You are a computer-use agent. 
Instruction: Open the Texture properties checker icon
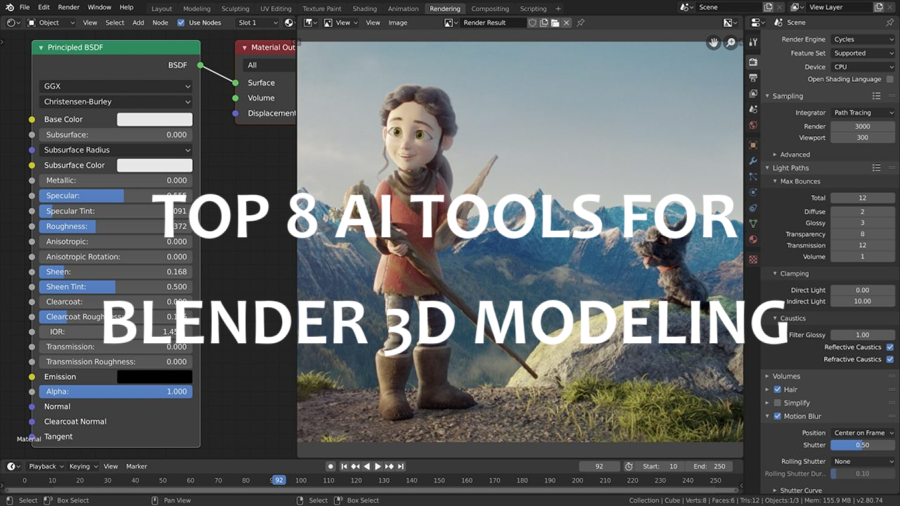pyautogui.click(x=753, y=259)
